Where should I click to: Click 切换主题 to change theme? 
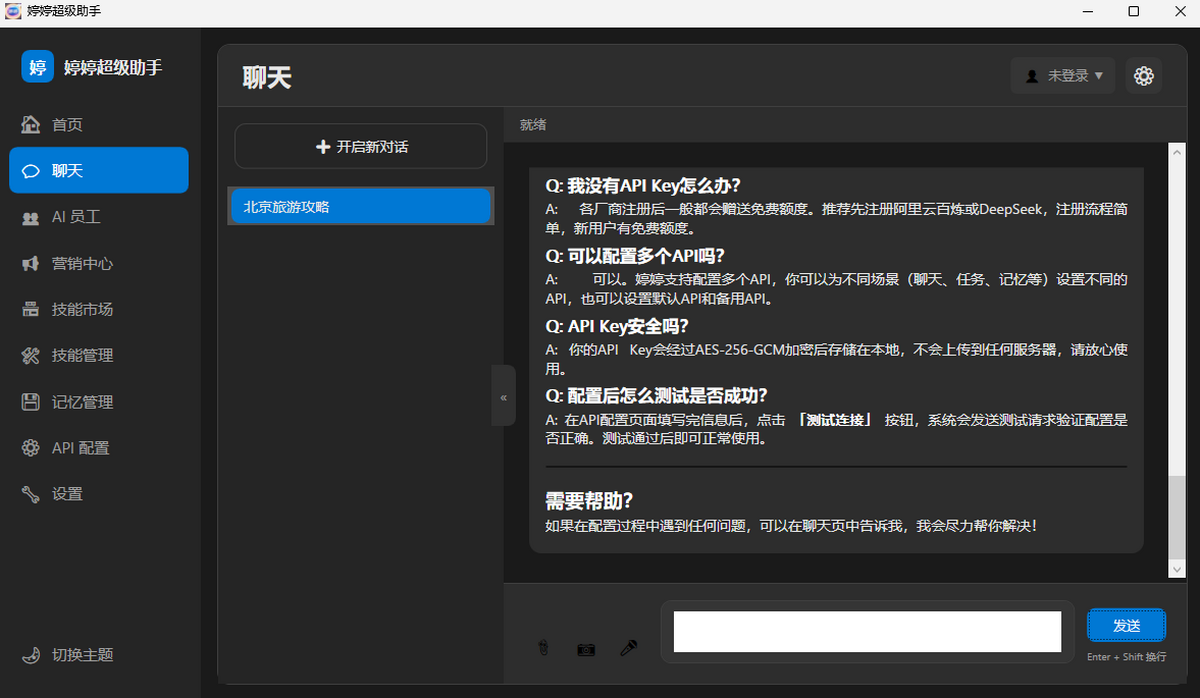click(99, 655)
